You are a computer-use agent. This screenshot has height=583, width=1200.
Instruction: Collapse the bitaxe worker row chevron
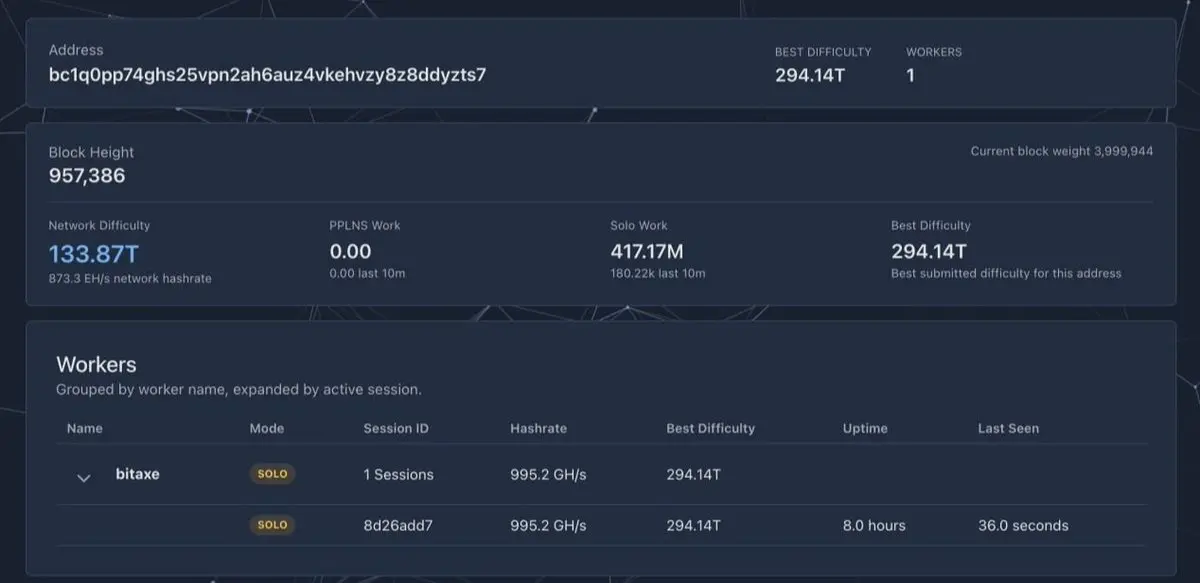(x=84, y=478)
